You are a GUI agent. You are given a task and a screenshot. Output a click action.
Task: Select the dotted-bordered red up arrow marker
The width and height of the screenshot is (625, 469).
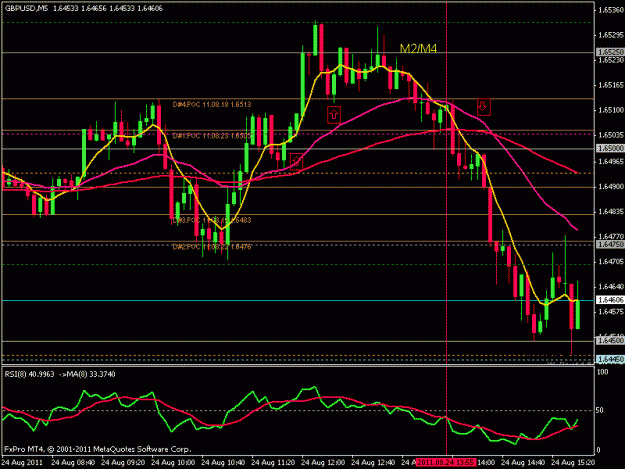(296, 161)
